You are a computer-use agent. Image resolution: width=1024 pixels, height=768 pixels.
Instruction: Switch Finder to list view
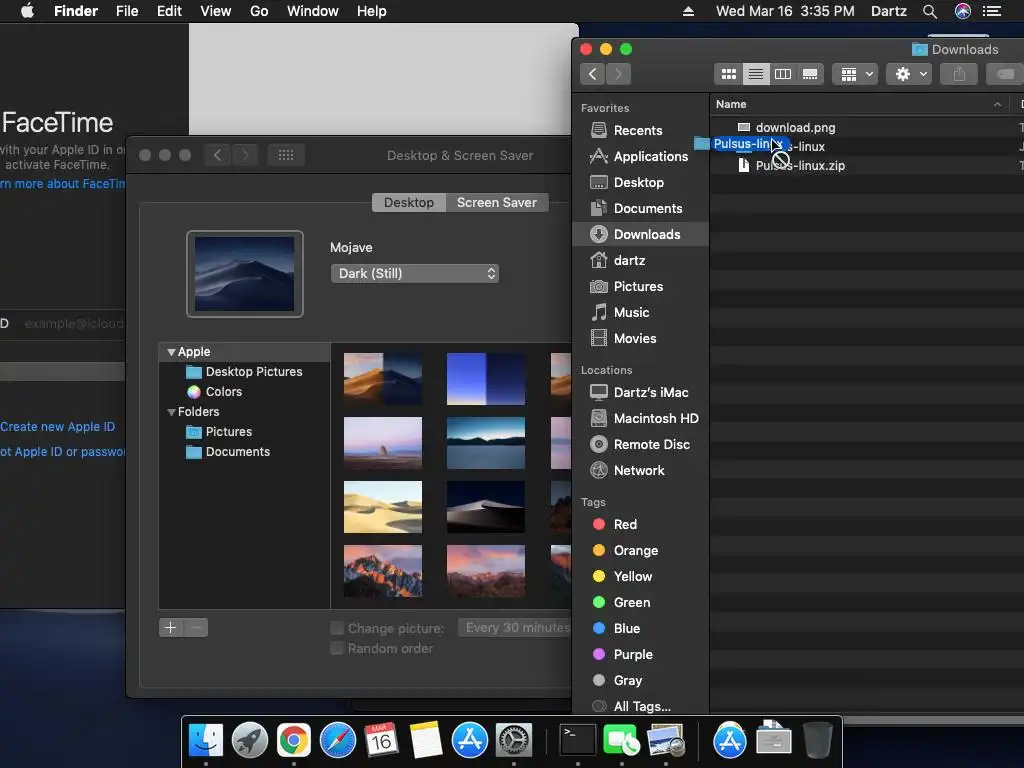tap(756, 74)
